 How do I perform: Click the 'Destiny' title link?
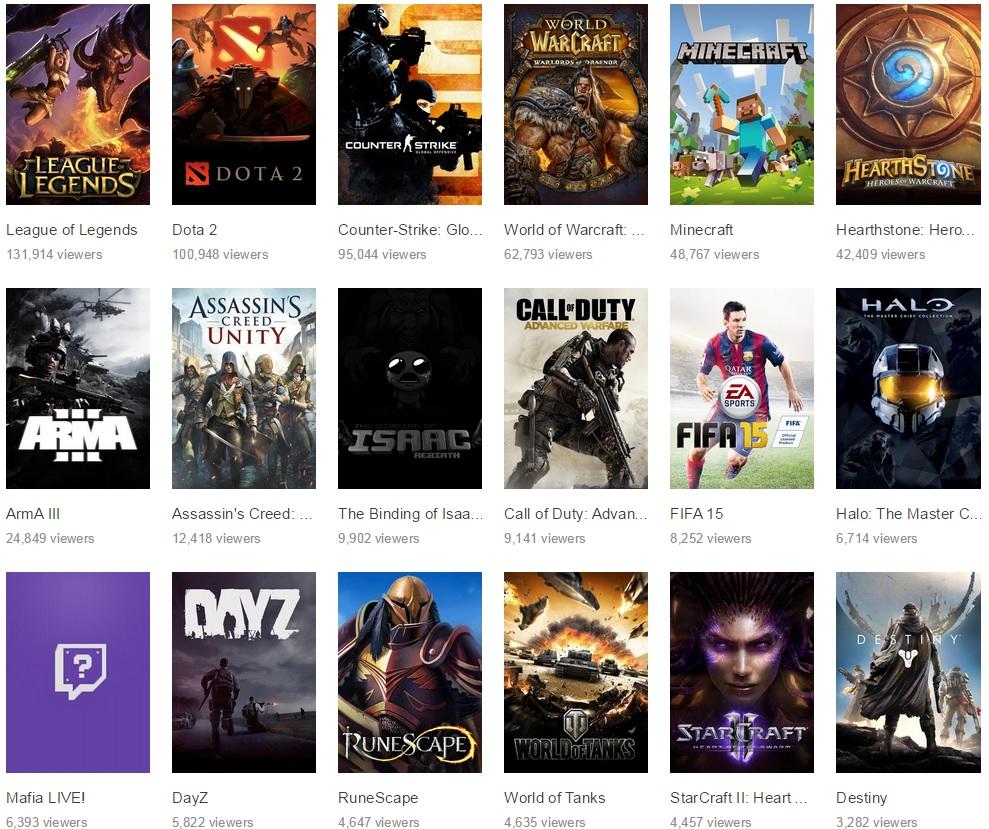pos(862,798)
